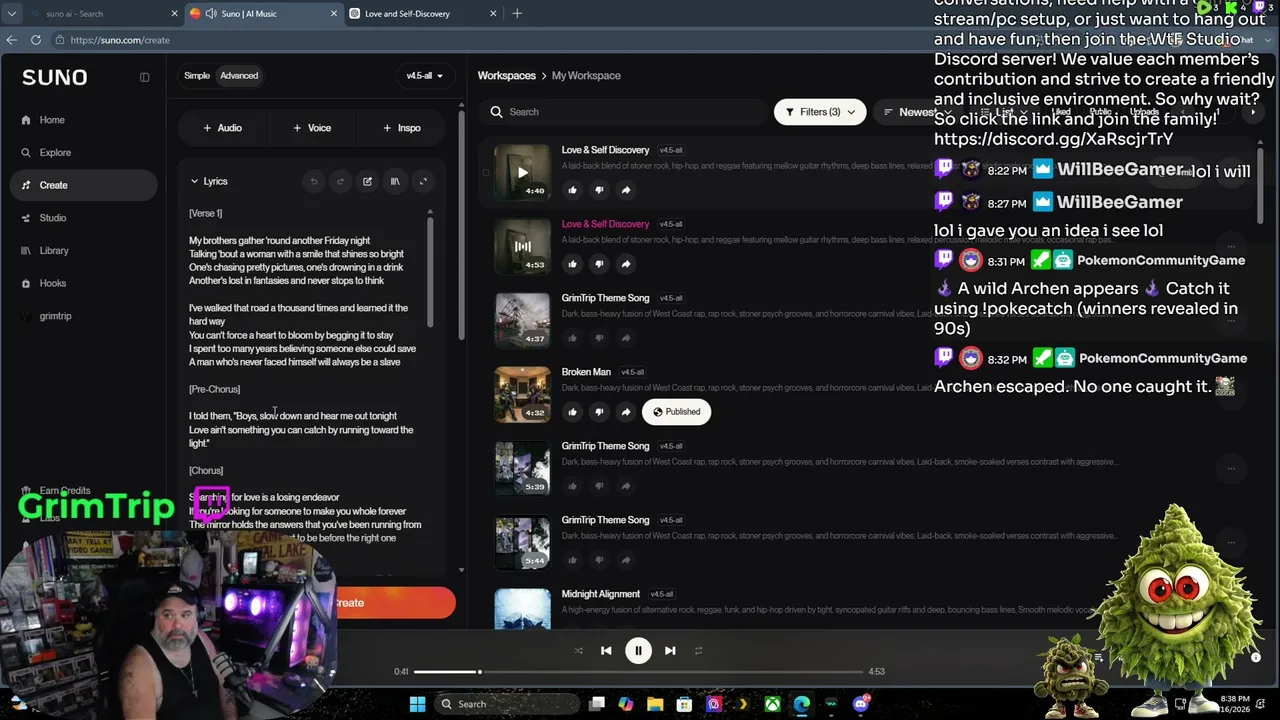Switch to the Love and Self-Discovery browser tab
The height and width of the screenshot is (720, 1280).
pyautogui.click(x=420, y=14)
